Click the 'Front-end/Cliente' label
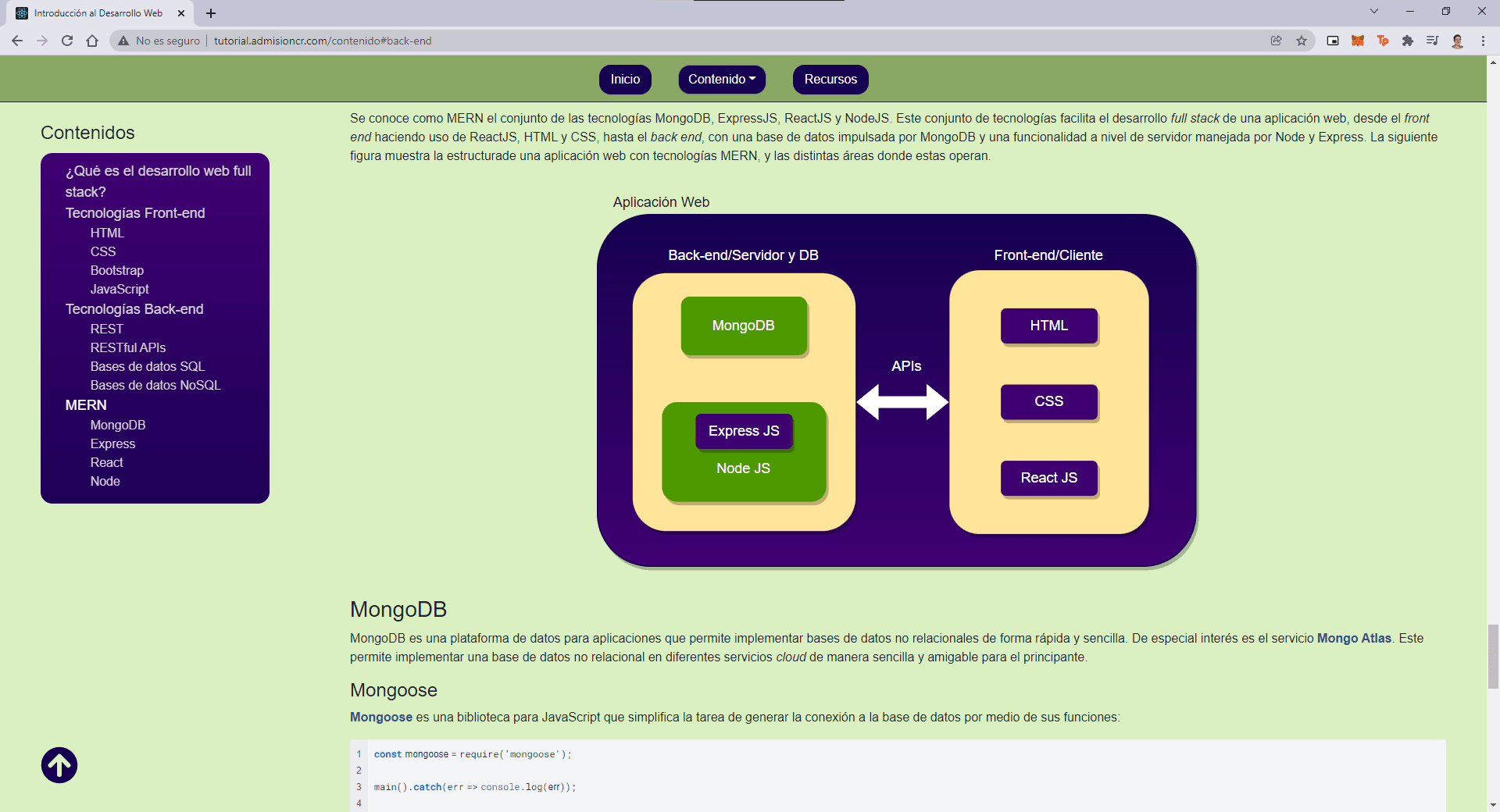Viewport: 1500px width, 812px height. pyautogui.click(x=1048, y=255)
